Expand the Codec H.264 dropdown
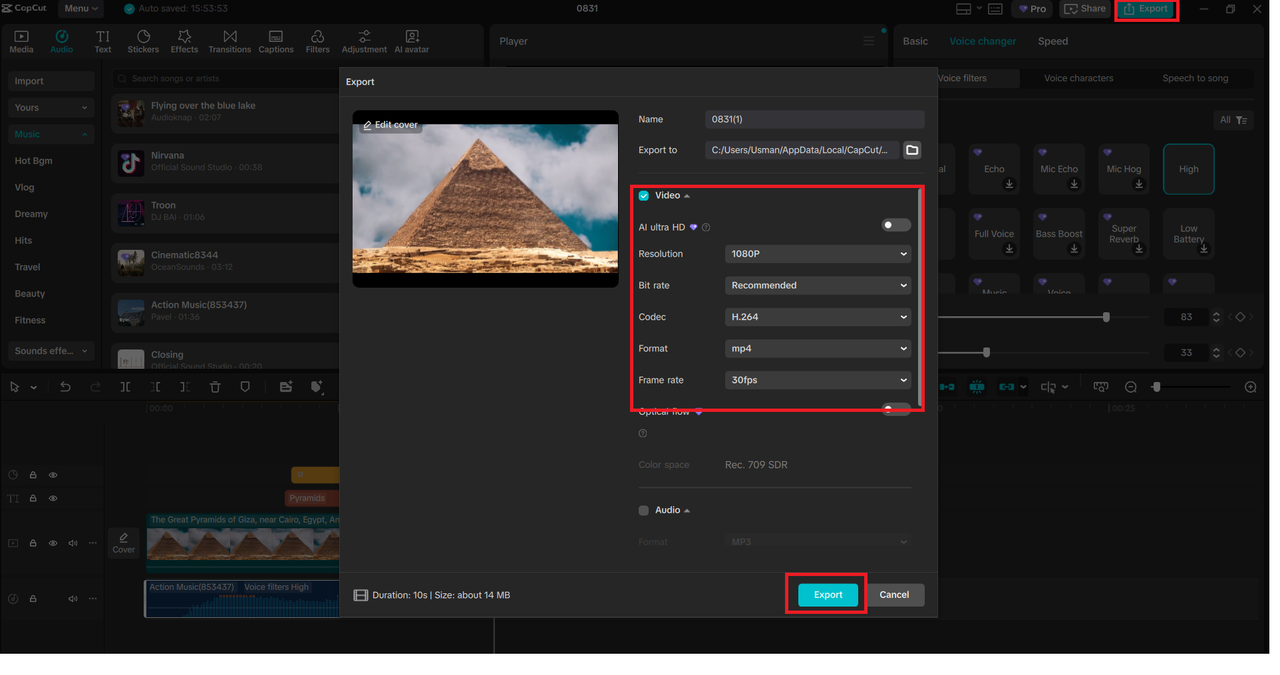 817,317
